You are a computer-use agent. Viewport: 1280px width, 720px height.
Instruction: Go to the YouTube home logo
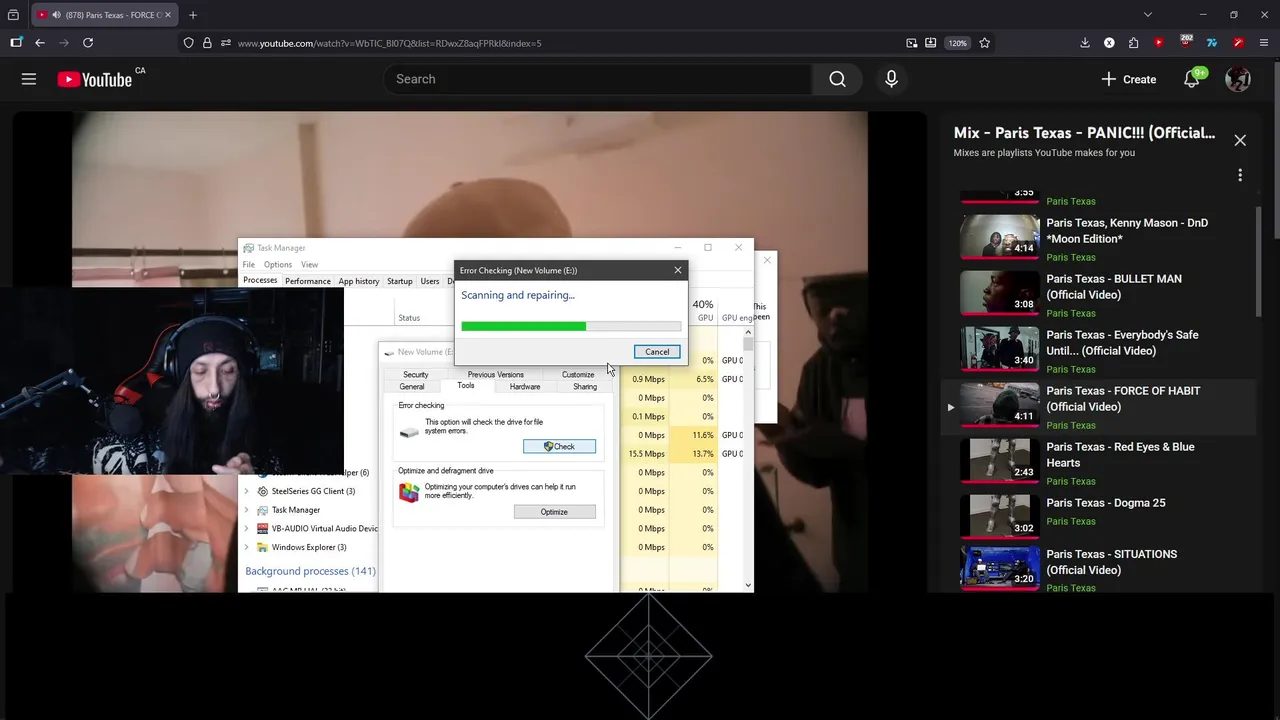pos(95,80)
